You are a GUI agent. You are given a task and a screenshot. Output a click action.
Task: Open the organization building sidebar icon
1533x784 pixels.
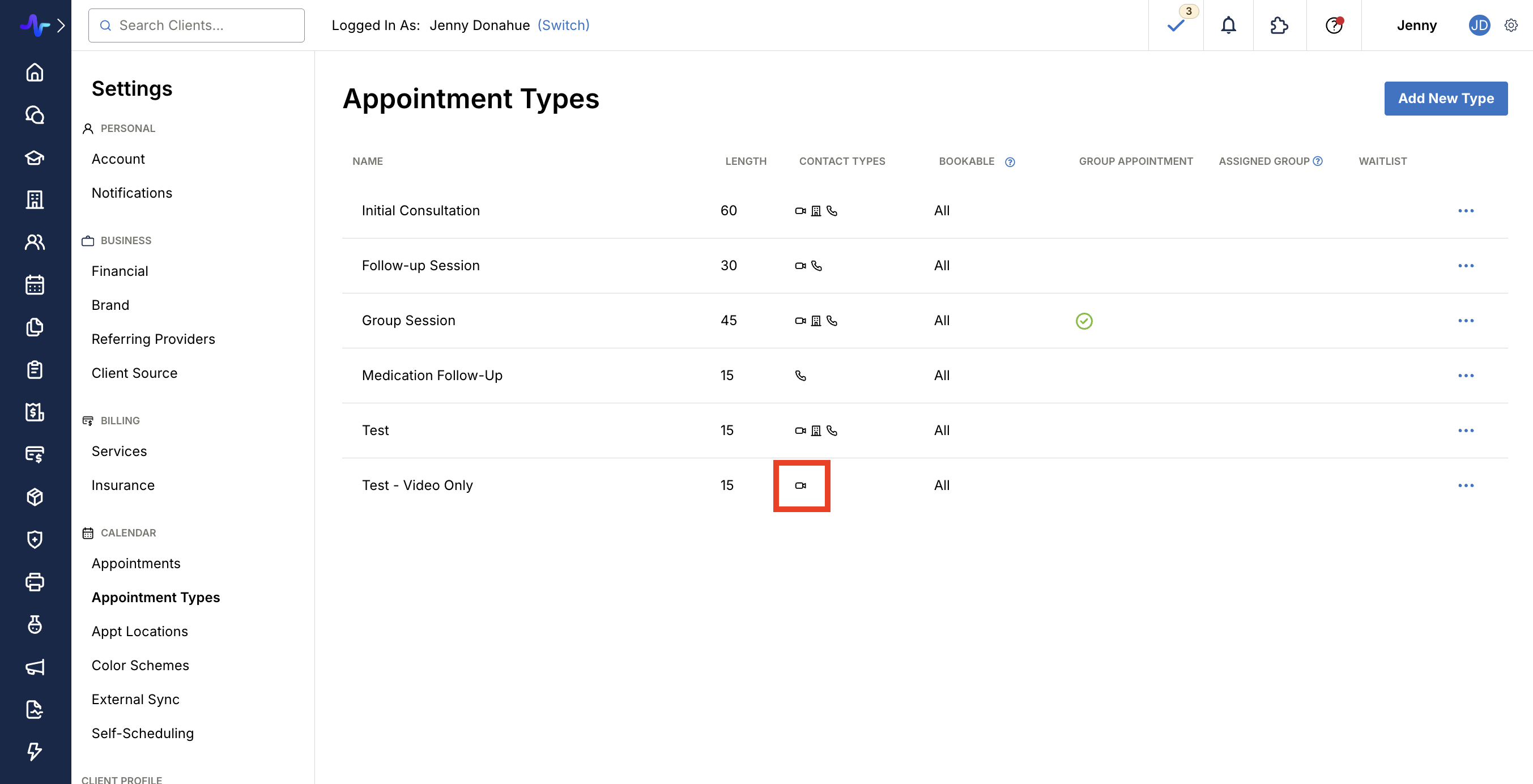[35, 200]
